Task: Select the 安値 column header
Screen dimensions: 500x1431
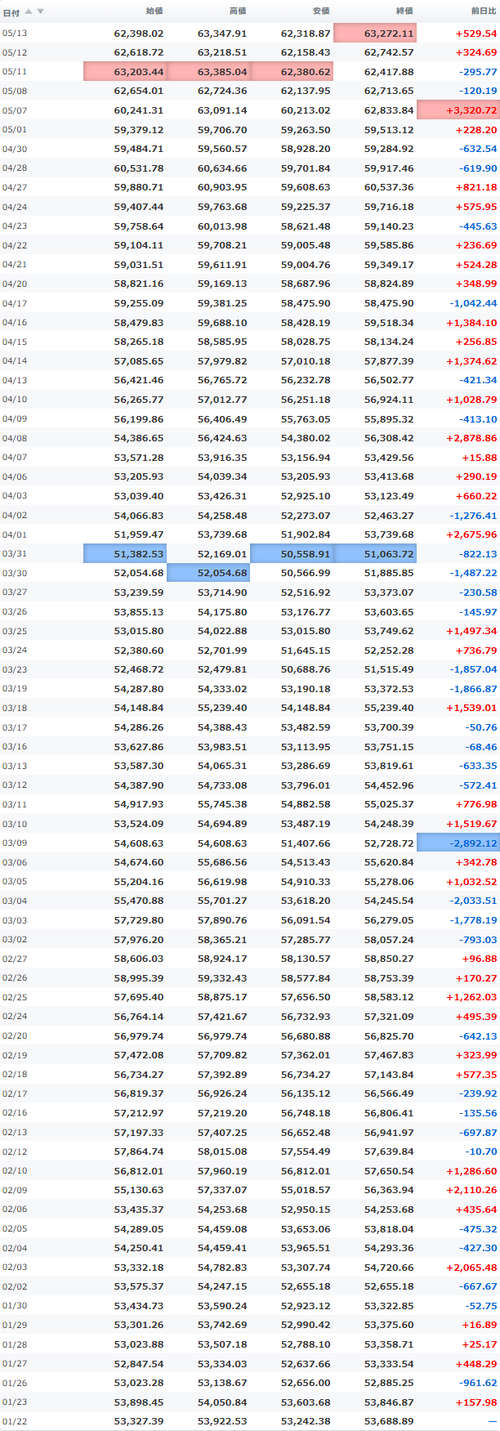Action: 320,11
